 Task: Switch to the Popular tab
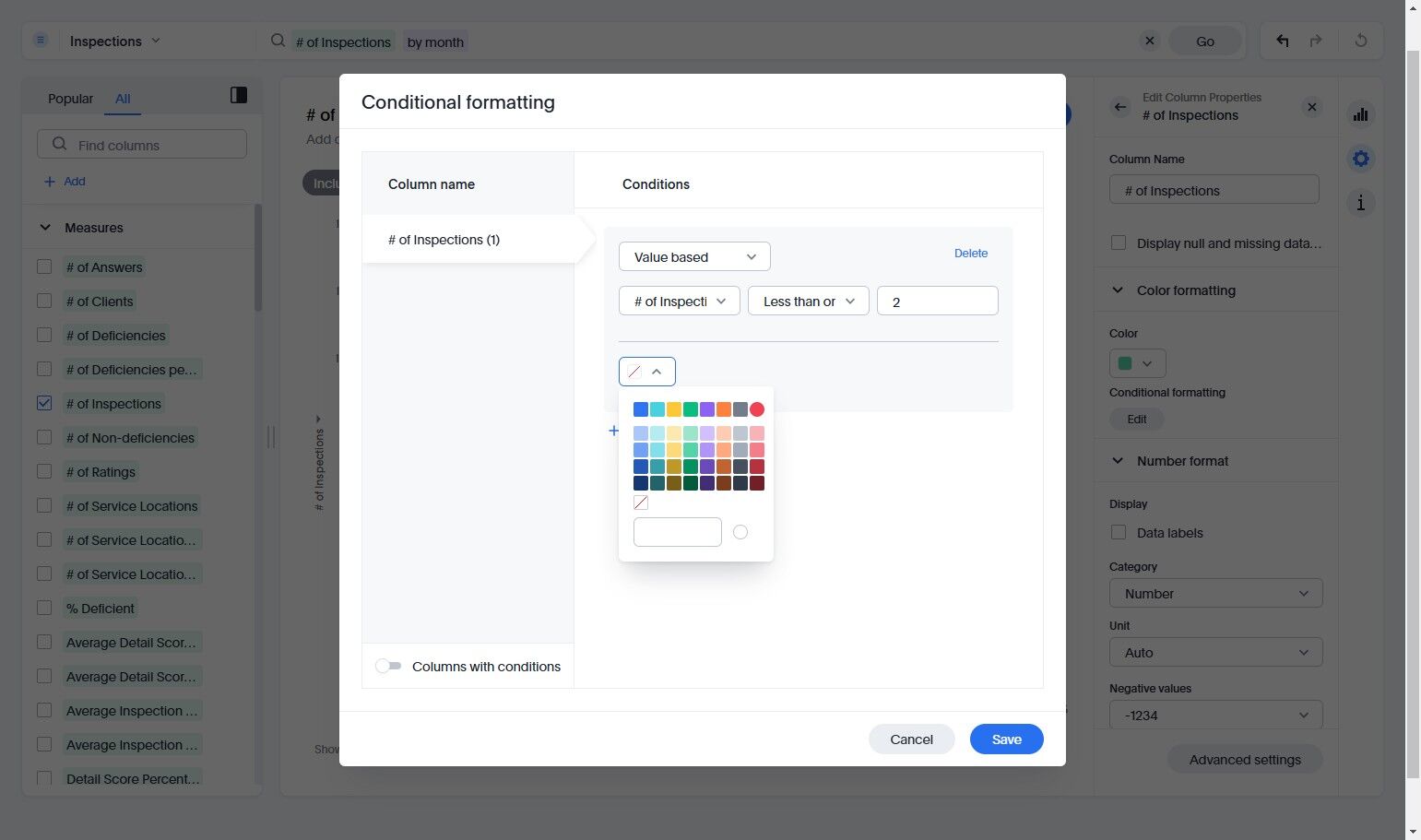tap(70, 99)
